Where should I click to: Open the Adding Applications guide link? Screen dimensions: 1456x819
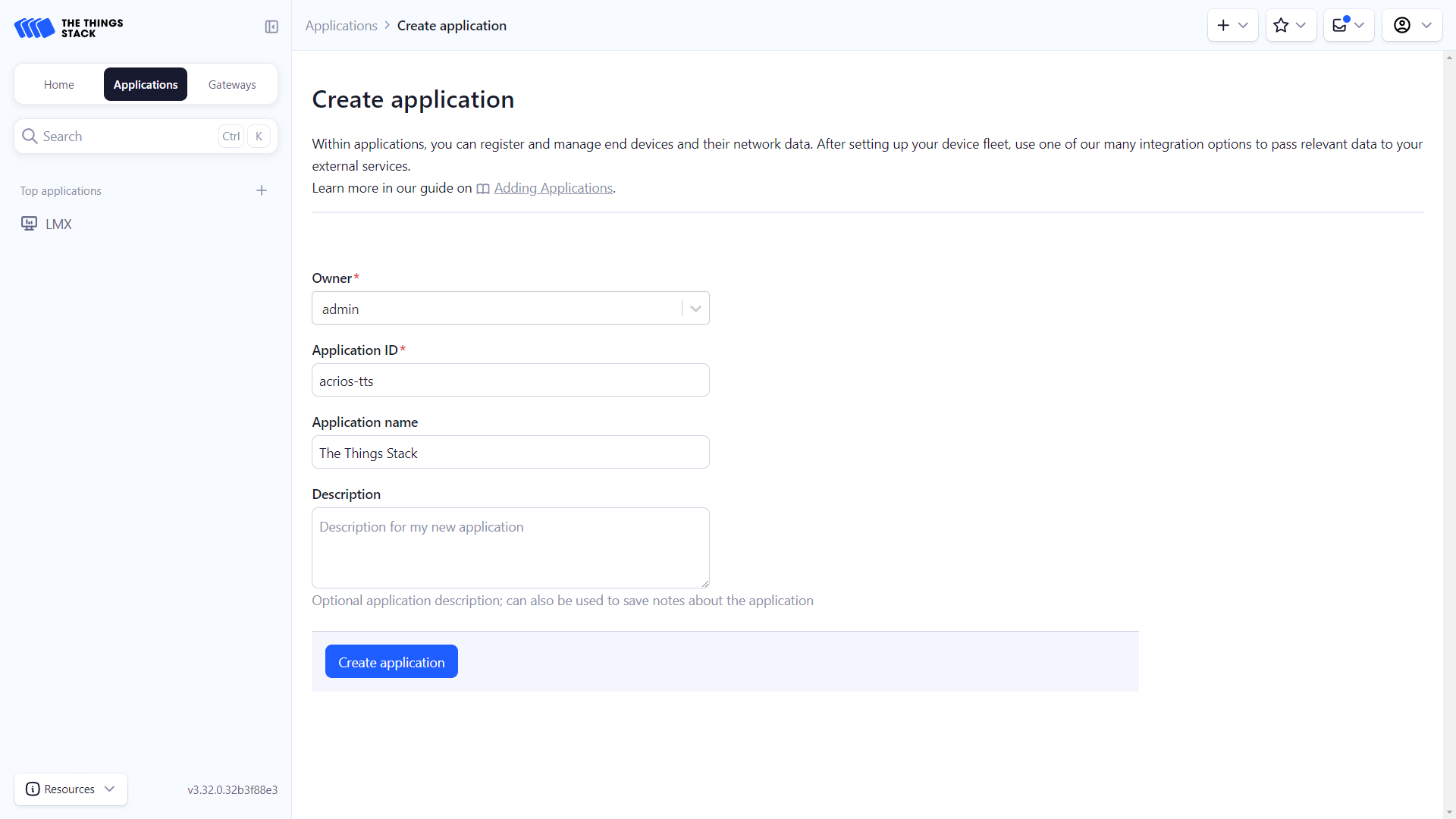click(x=553, y=188)
